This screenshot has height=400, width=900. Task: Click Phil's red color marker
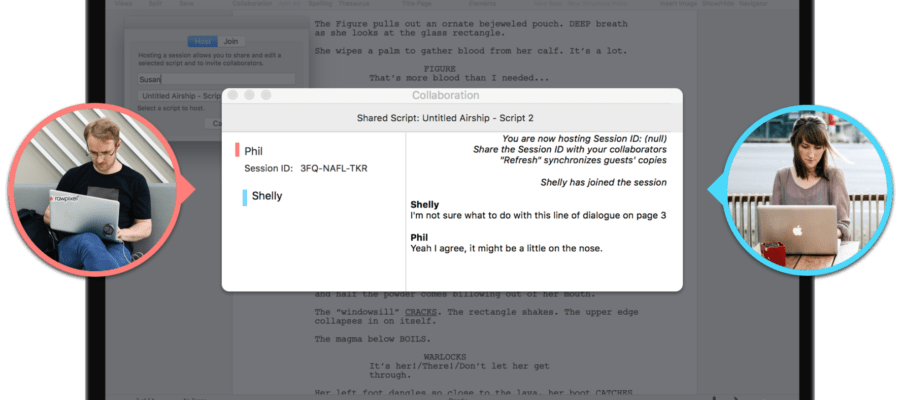point(237,151)
